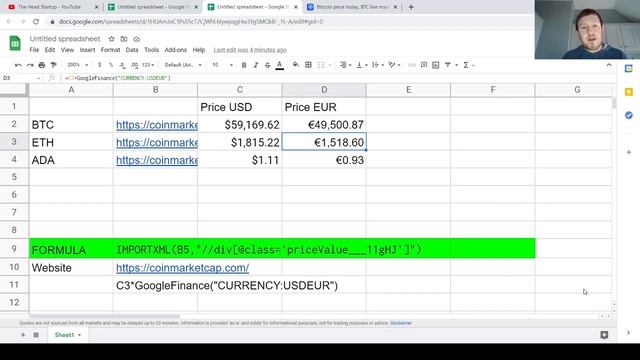Open vertical align dropdown
This screenshot has width=640, height=360.
click(x=362, y=65)
